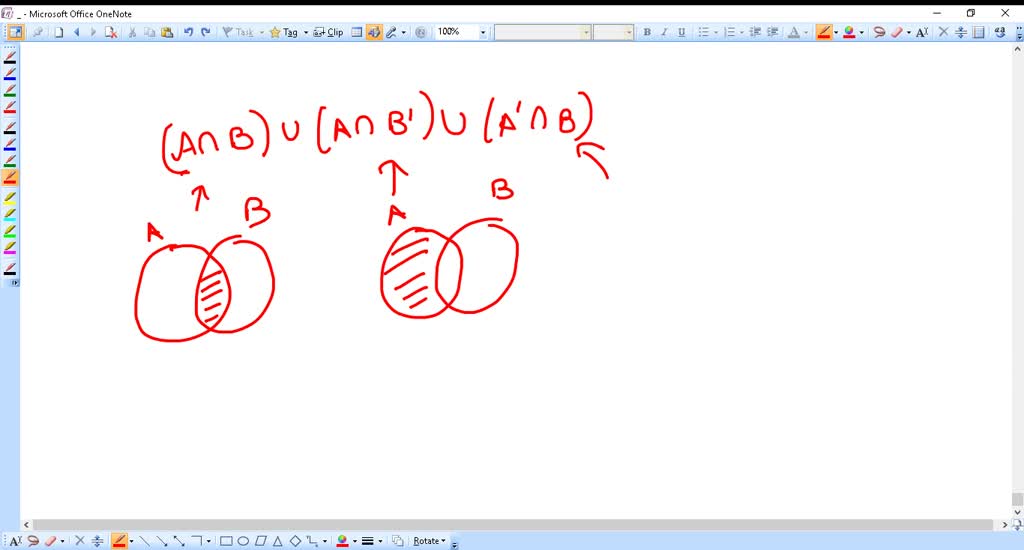Select the Rectangle shape tool

pos(226,541)
